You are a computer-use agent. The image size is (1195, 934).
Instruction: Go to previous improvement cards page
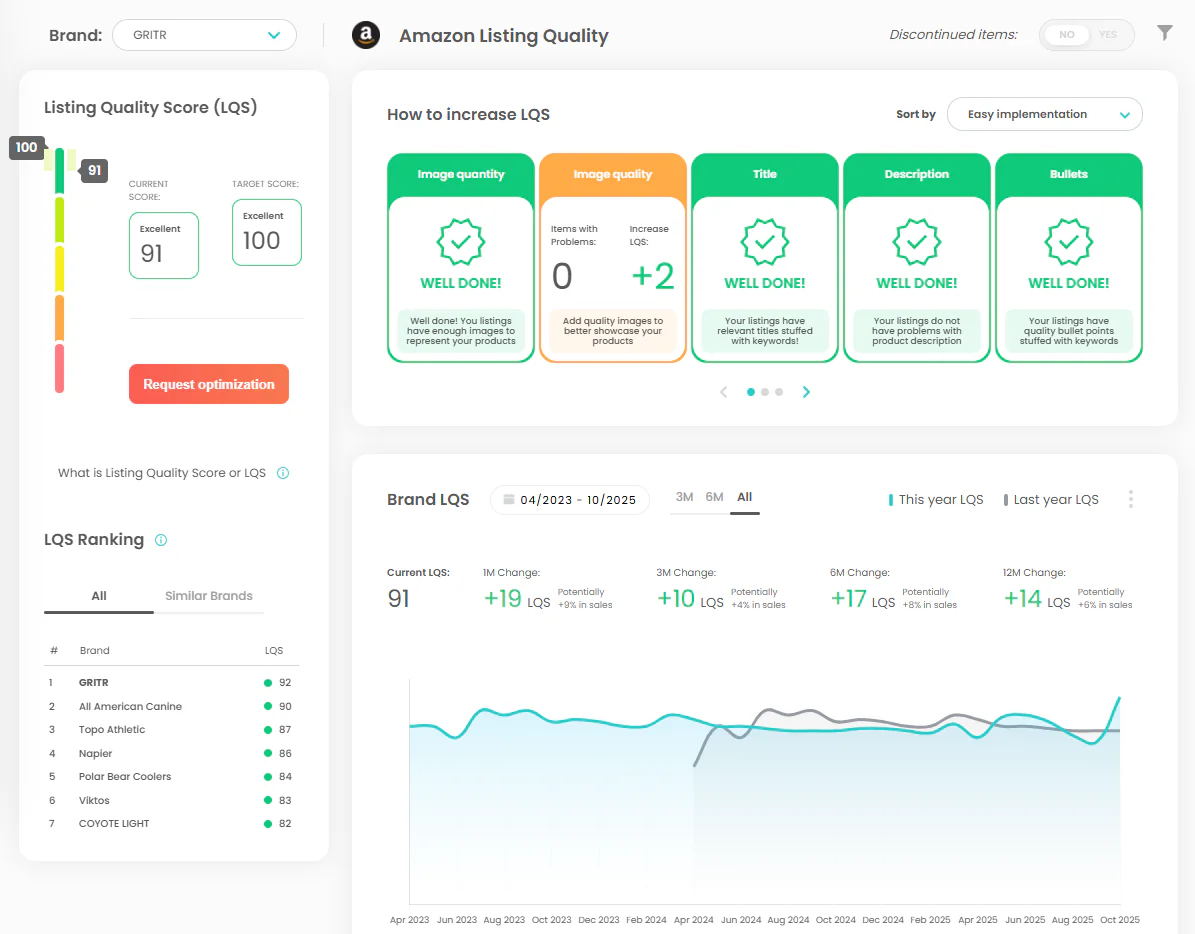(724, 392)
